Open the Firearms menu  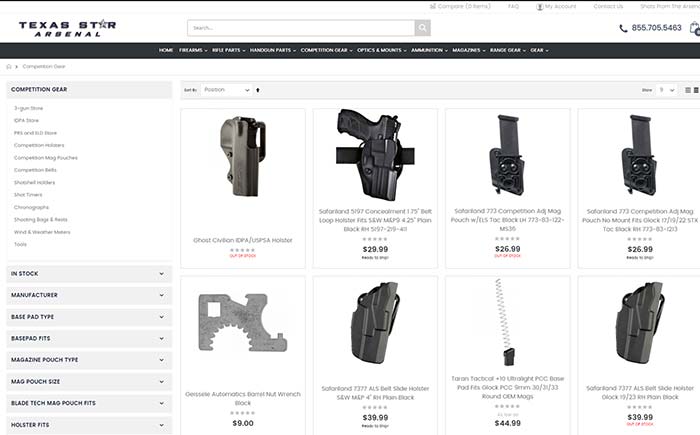(193, 50)
